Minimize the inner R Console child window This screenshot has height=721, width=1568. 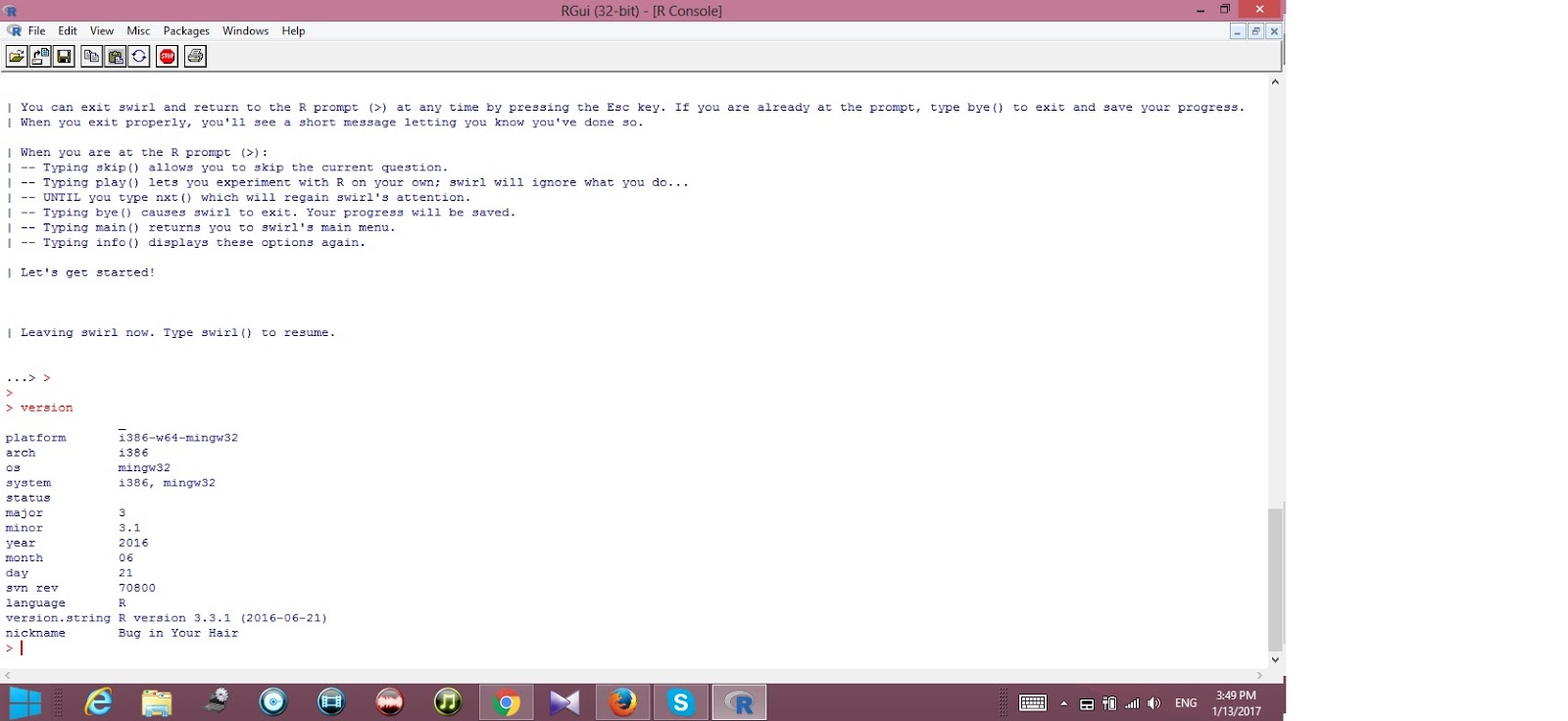click(1238, 31)
